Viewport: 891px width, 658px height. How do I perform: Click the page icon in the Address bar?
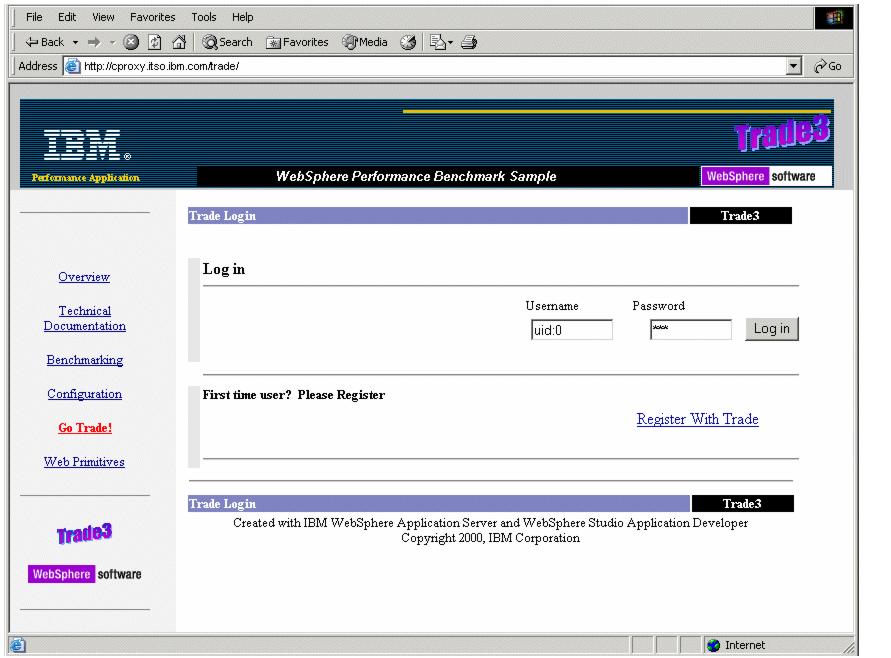click(72, 66)
